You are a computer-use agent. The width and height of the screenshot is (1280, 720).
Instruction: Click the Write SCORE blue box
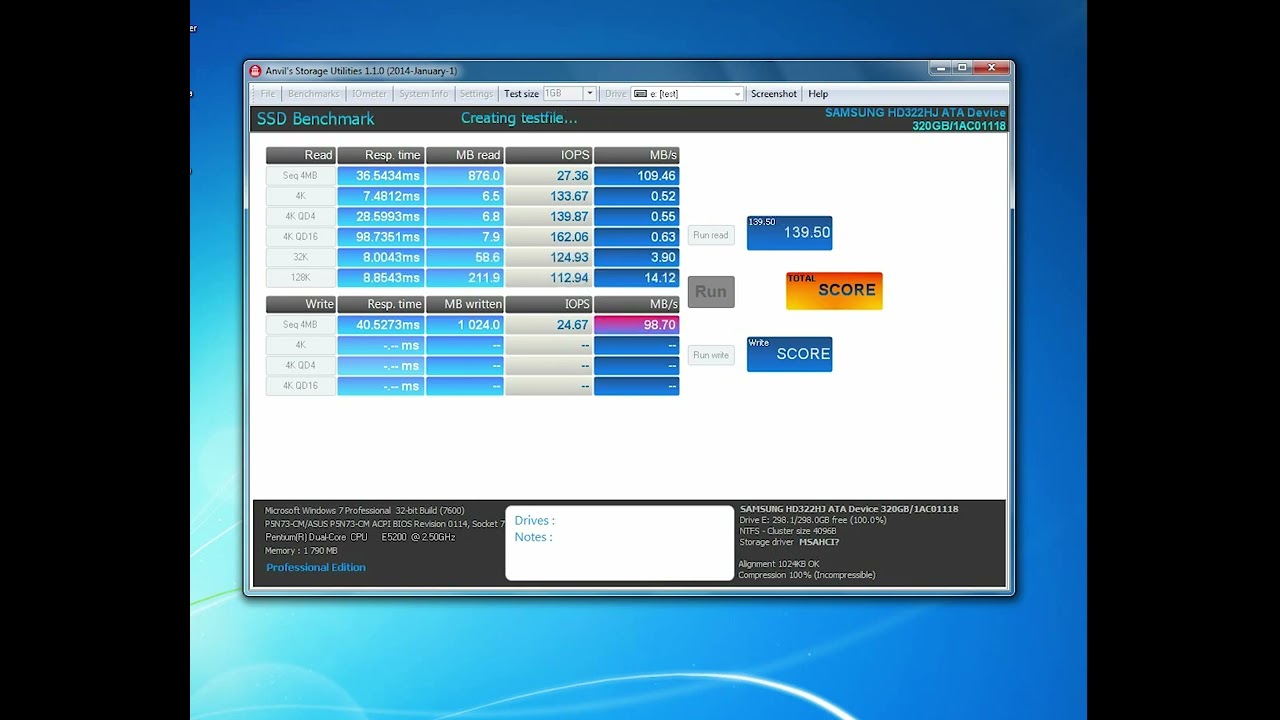[789, 354]
